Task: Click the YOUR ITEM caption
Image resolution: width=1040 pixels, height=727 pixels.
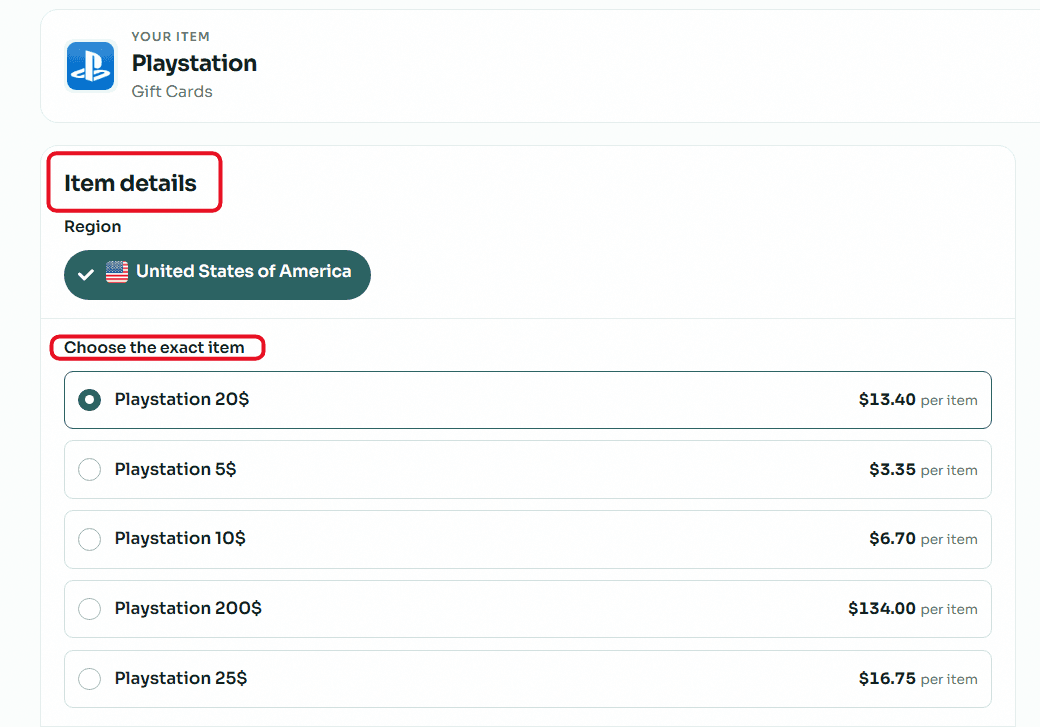Action: pyautogui.click(x=170, y=36)
